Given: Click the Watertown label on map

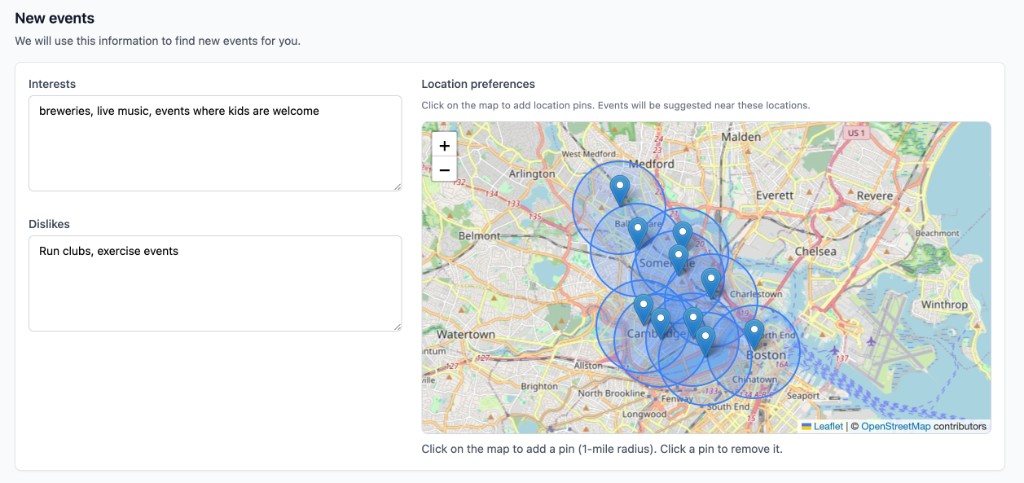Looking at the screenshot, I should (466, 334).
